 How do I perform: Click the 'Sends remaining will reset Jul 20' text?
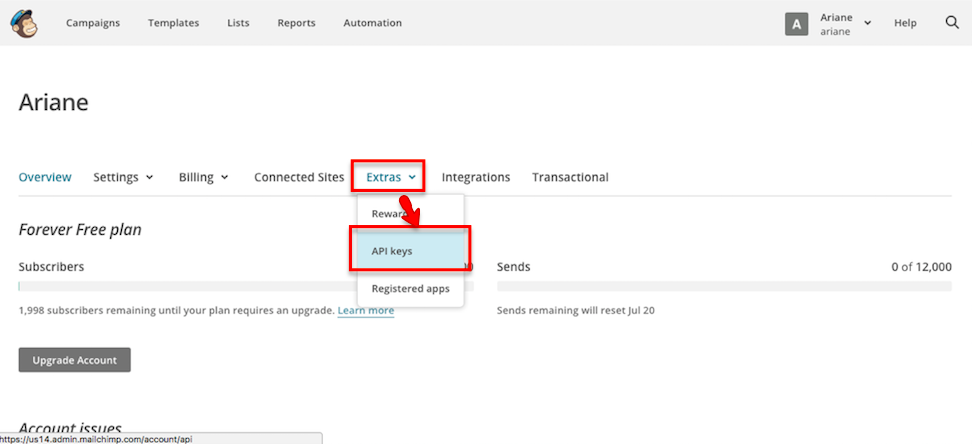point(576,310)
